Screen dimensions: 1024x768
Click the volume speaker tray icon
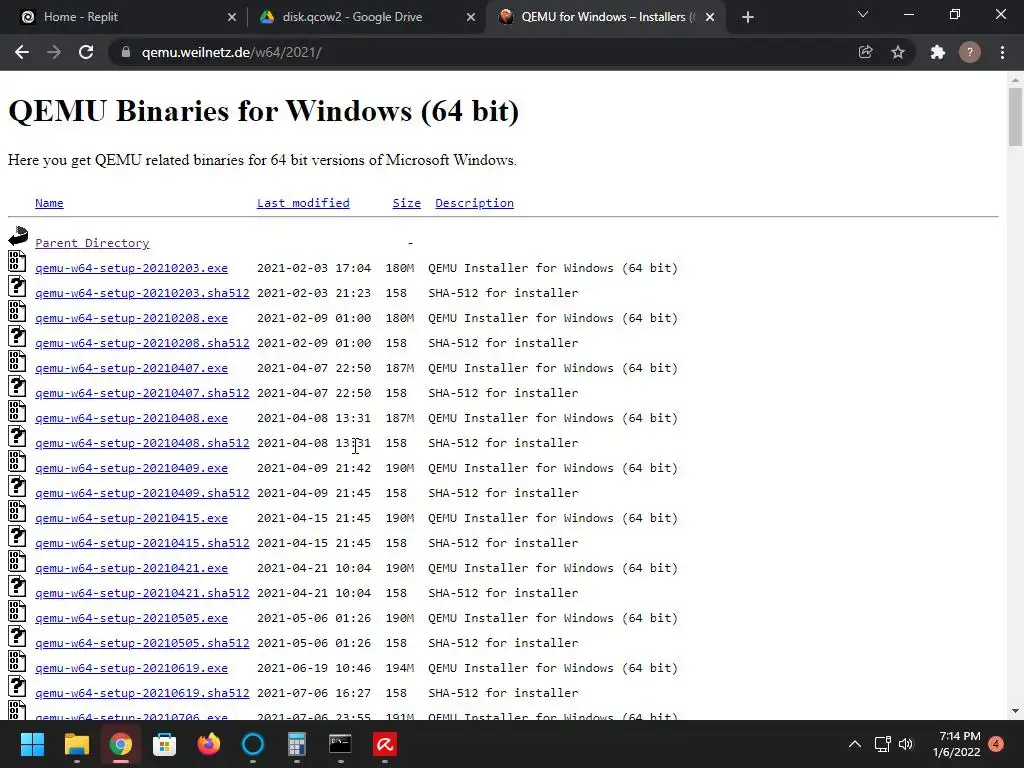pyautogui.click(x=906, y=744)
